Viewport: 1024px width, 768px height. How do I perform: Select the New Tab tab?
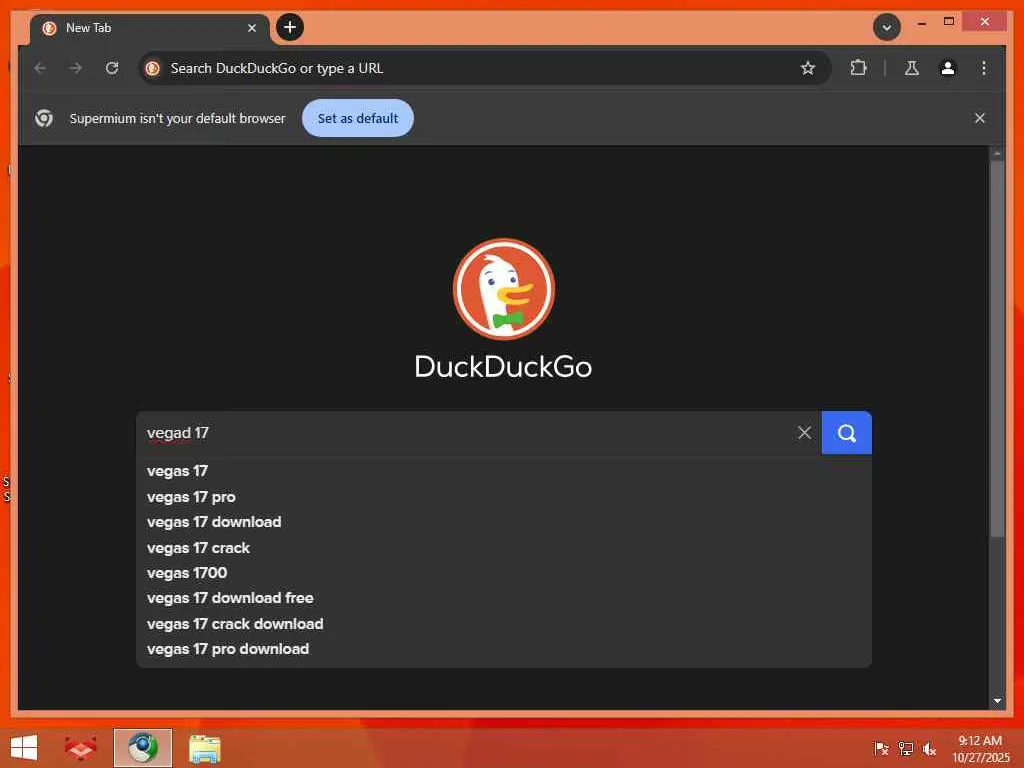(x=149, y=28)
